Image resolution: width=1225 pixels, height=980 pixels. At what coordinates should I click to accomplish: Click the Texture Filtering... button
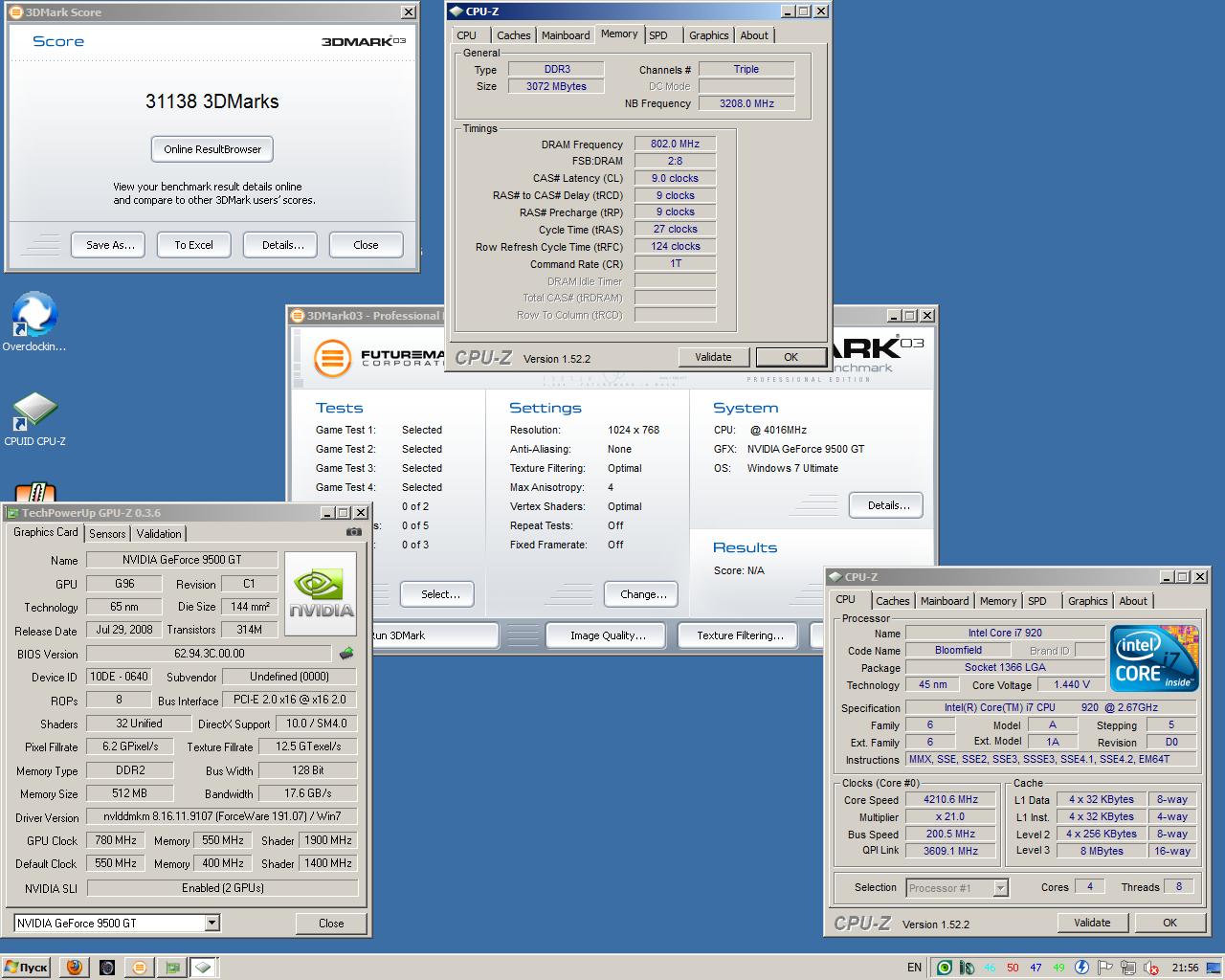[x=740, y=635]
